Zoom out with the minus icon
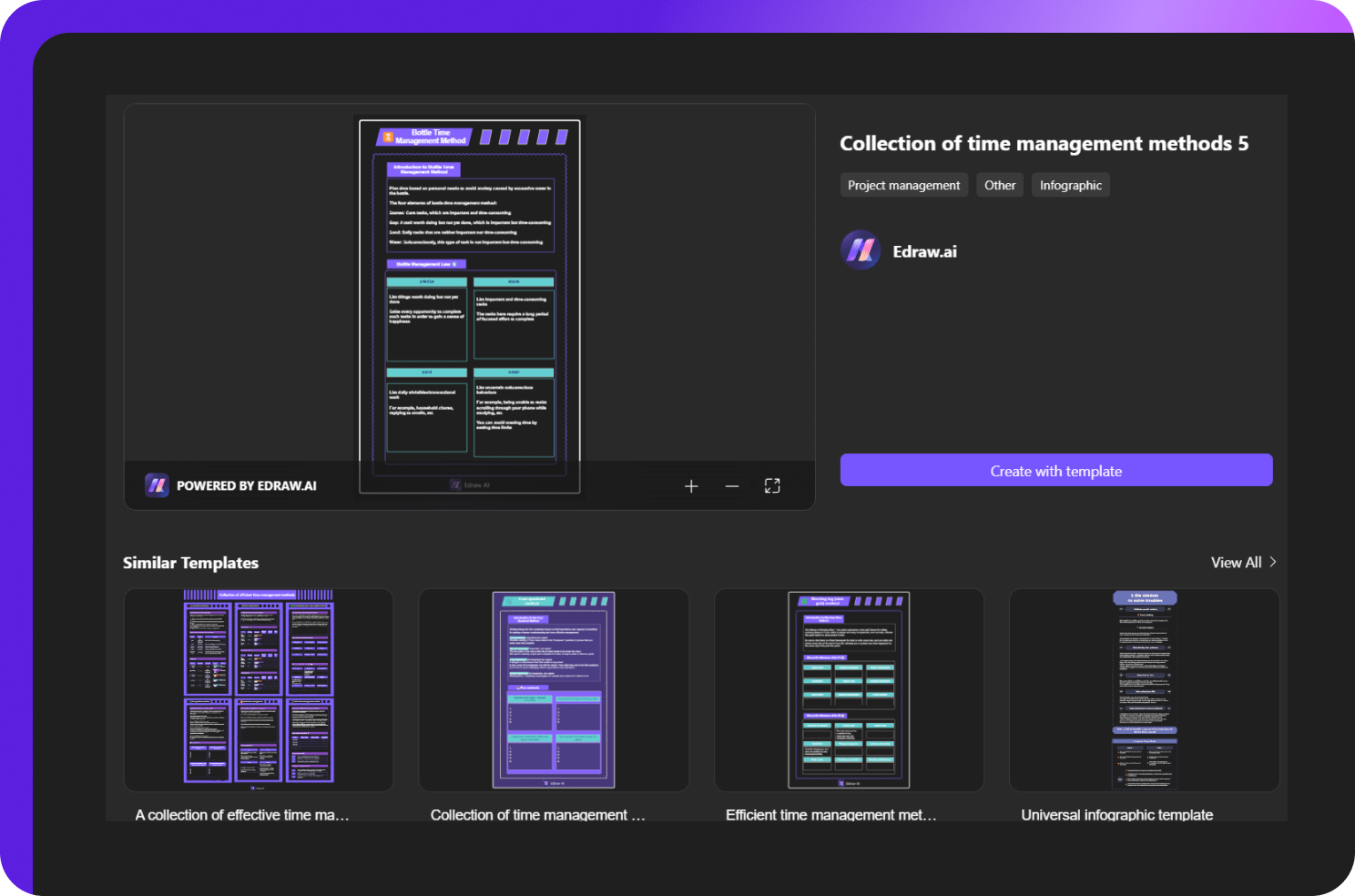 tap(732, 486)
